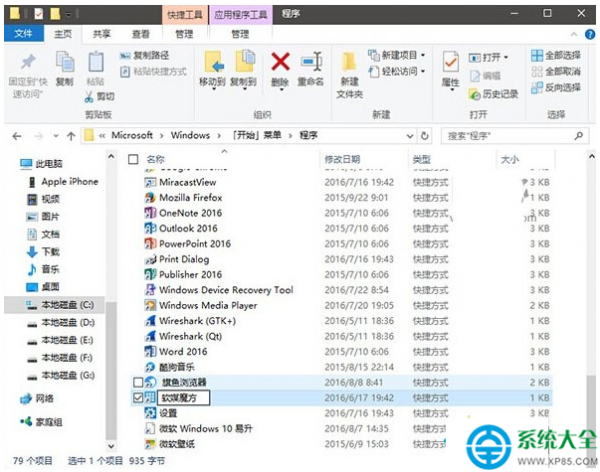
Task: Click the Back navigation arrow
Action: pos(17,136)
